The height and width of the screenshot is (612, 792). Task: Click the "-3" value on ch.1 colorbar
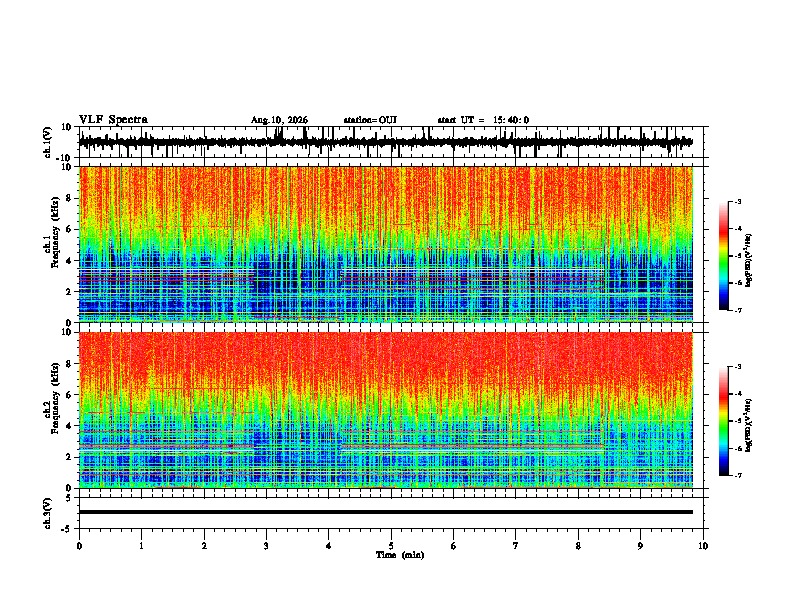[738, 202]
